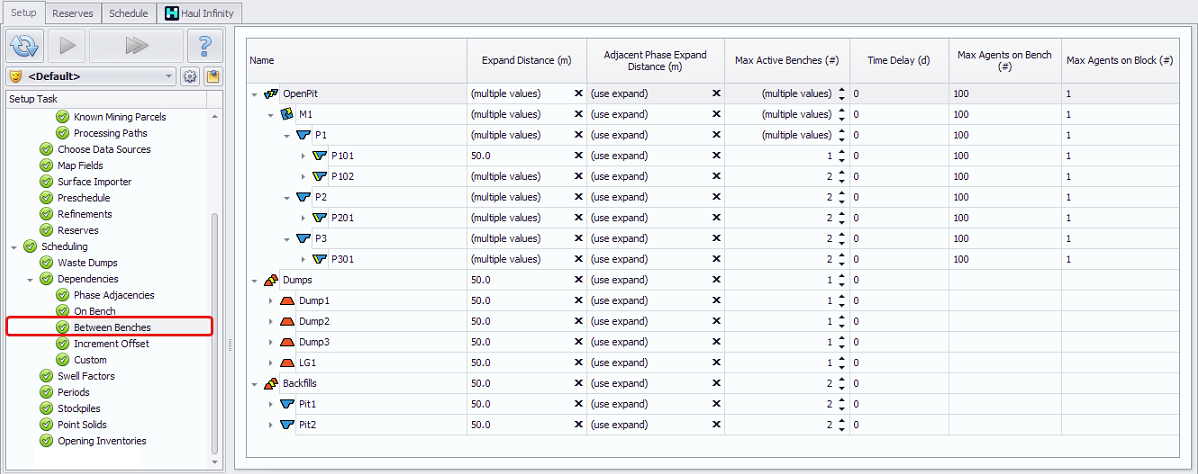Click the yellow sticky note icon

[213, 76]
